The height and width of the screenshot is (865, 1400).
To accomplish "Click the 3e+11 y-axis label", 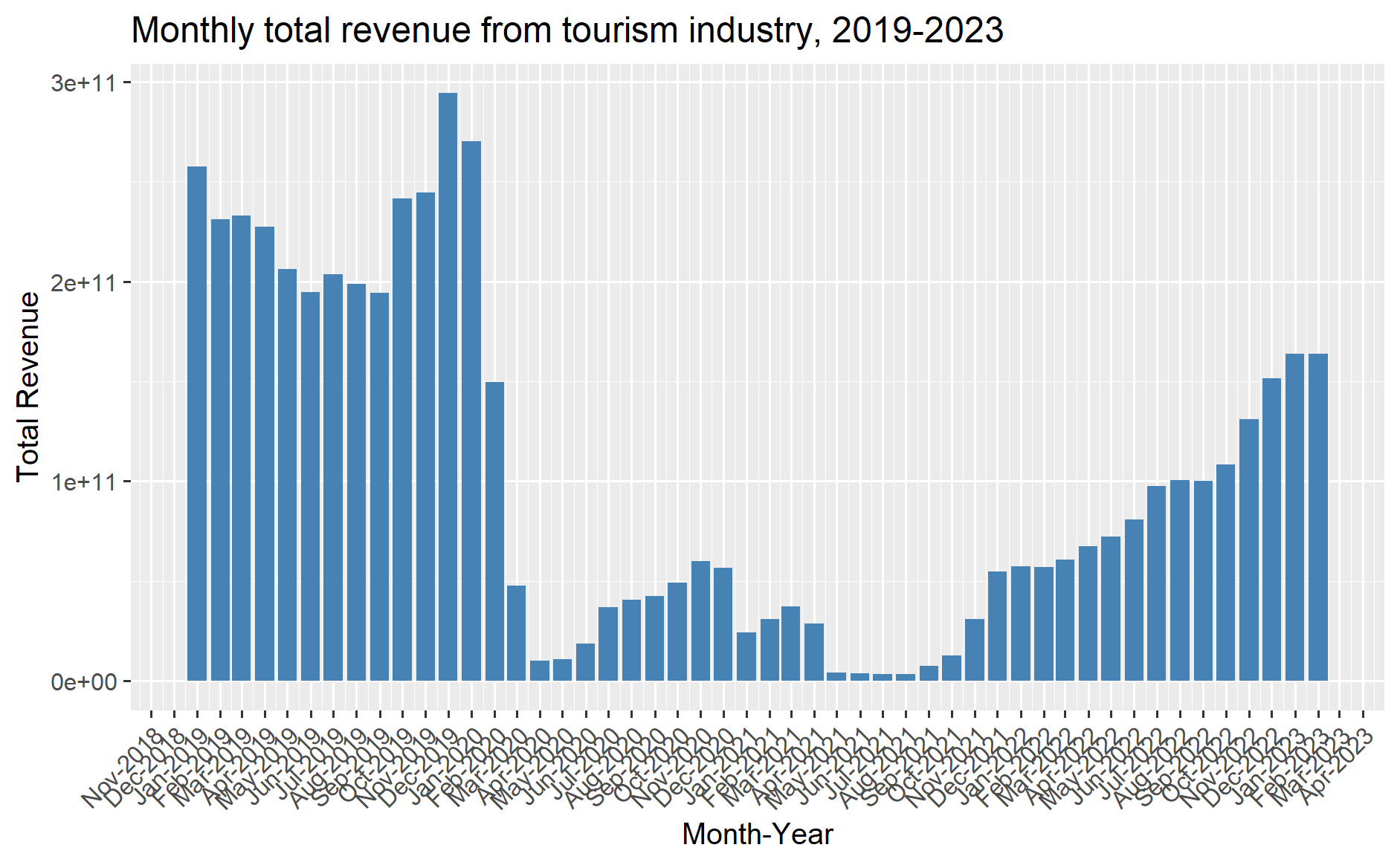I will tap(84, 82).
